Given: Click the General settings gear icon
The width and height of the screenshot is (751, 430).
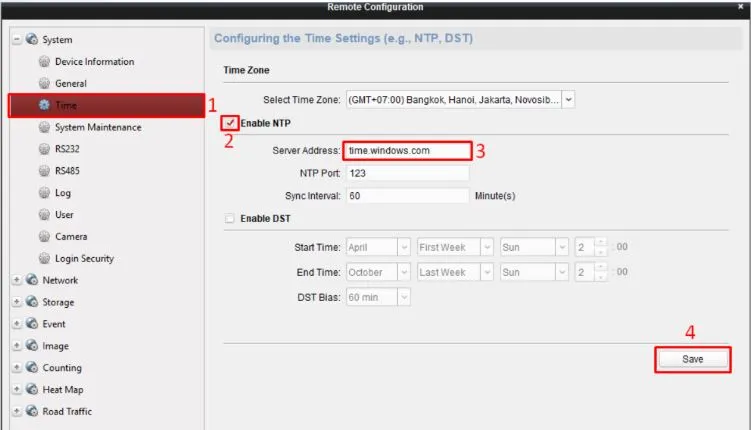Looking at the screenshot, I should click(44, 84).
